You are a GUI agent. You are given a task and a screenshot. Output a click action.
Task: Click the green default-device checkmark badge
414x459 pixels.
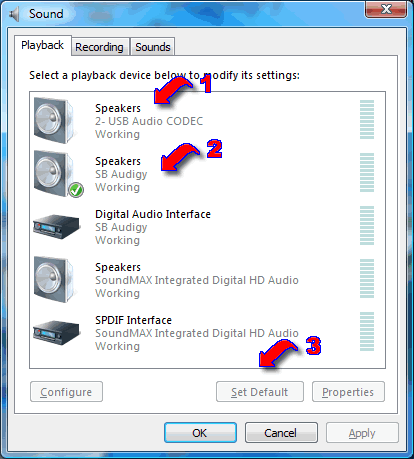coord(76,190)
